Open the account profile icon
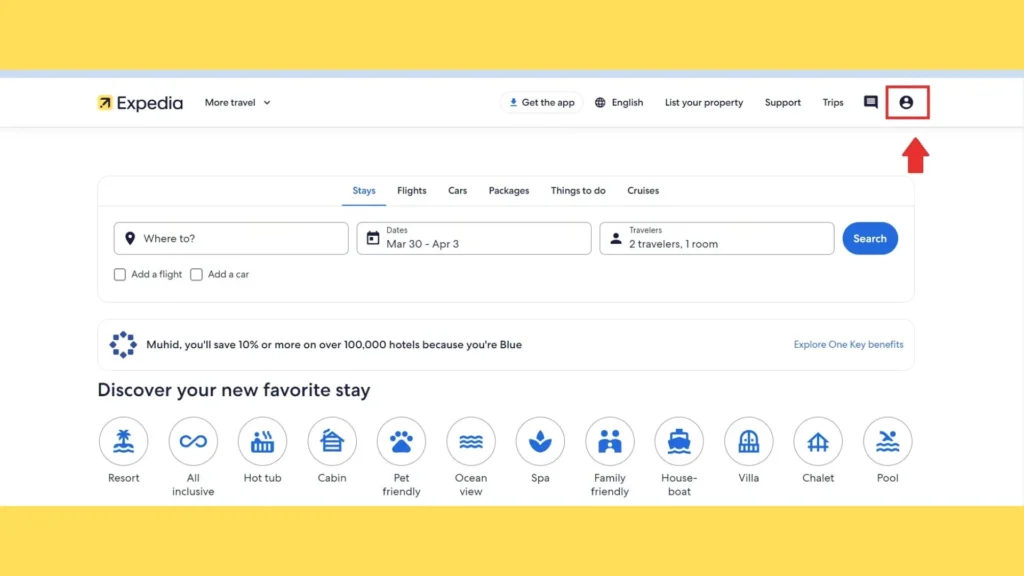This screenshot has width=1024, height=576. coord(906,102)
